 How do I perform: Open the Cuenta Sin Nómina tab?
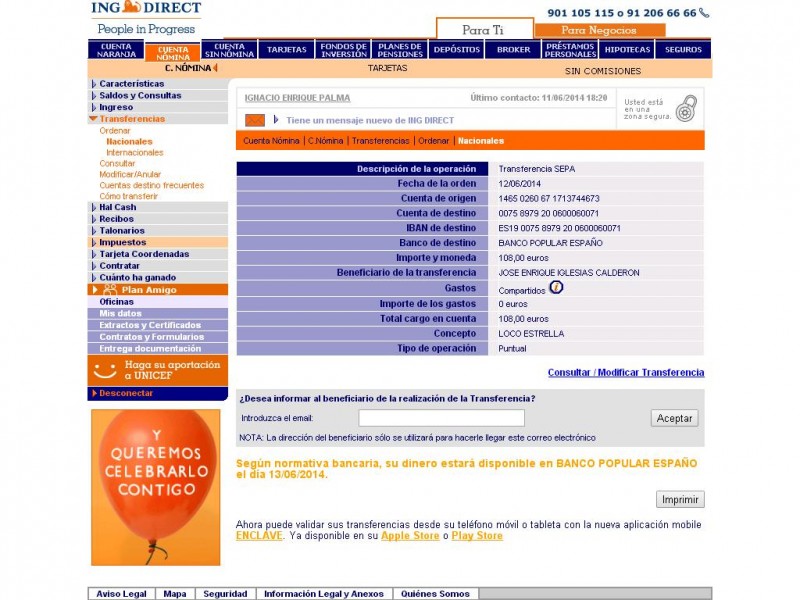click(x=230, y=49)
